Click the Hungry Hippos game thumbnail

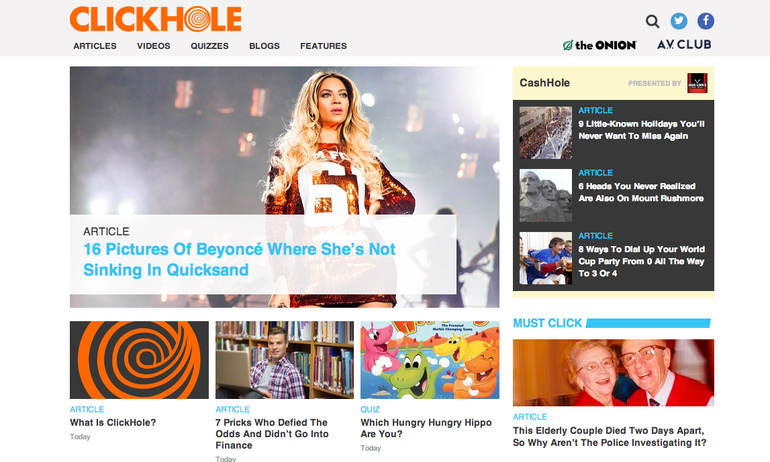430,360
